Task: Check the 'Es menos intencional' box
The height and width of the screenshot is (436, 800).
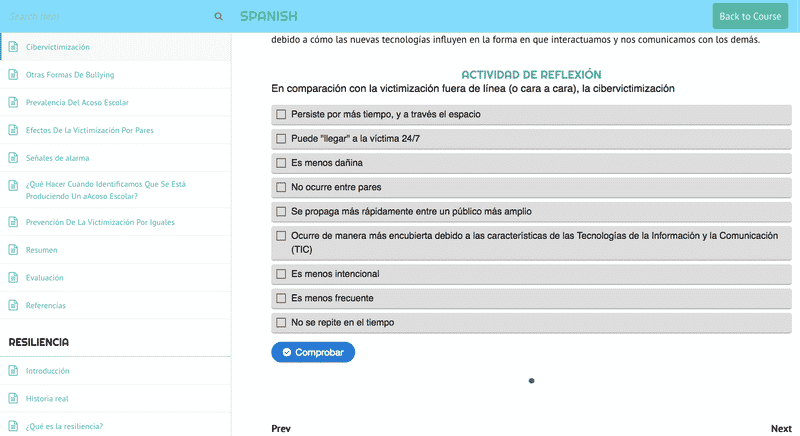Action: click(281, 274)
